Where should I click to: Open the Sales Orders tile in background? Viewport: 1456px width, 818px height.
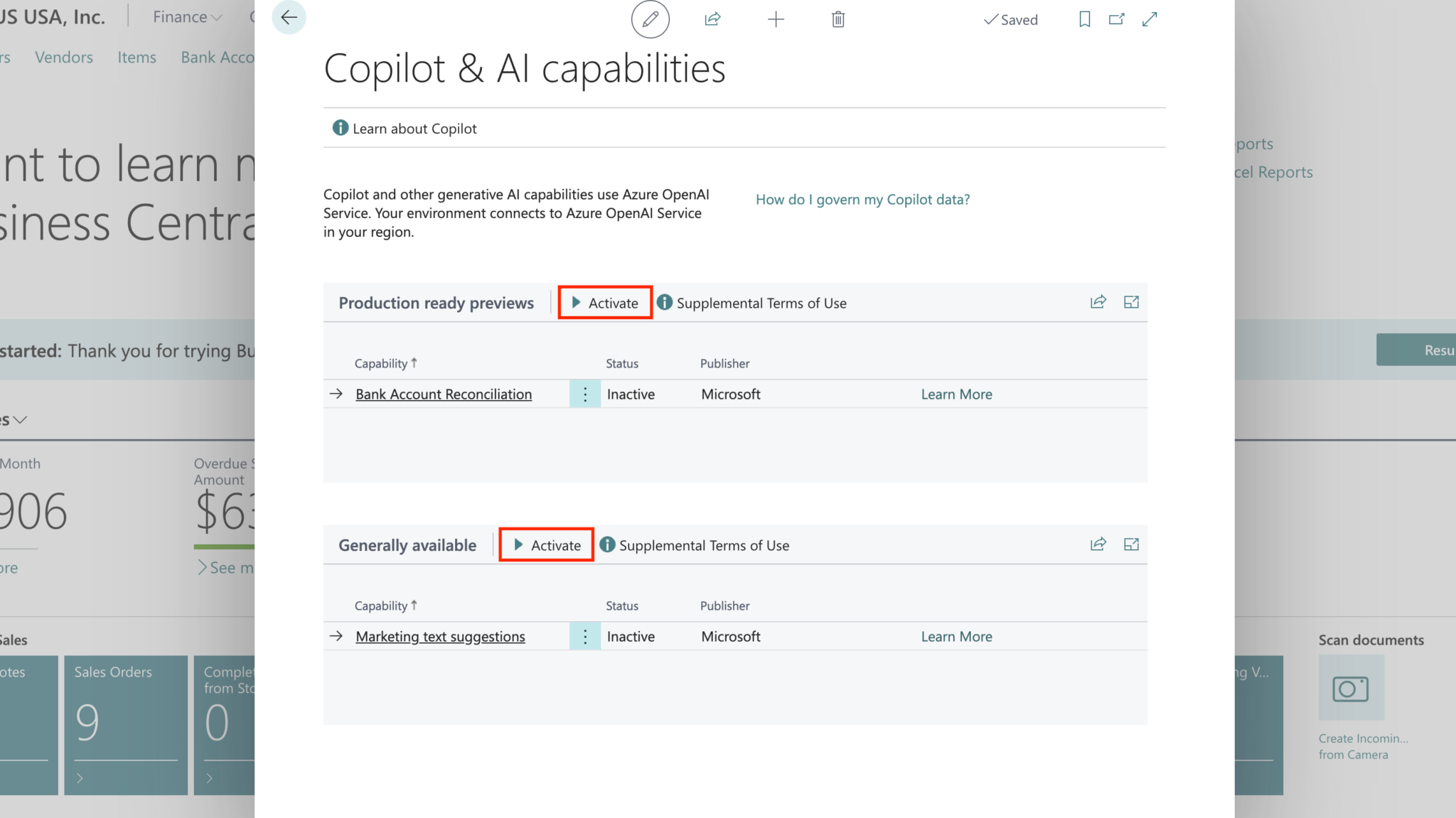tap(126, 724)
